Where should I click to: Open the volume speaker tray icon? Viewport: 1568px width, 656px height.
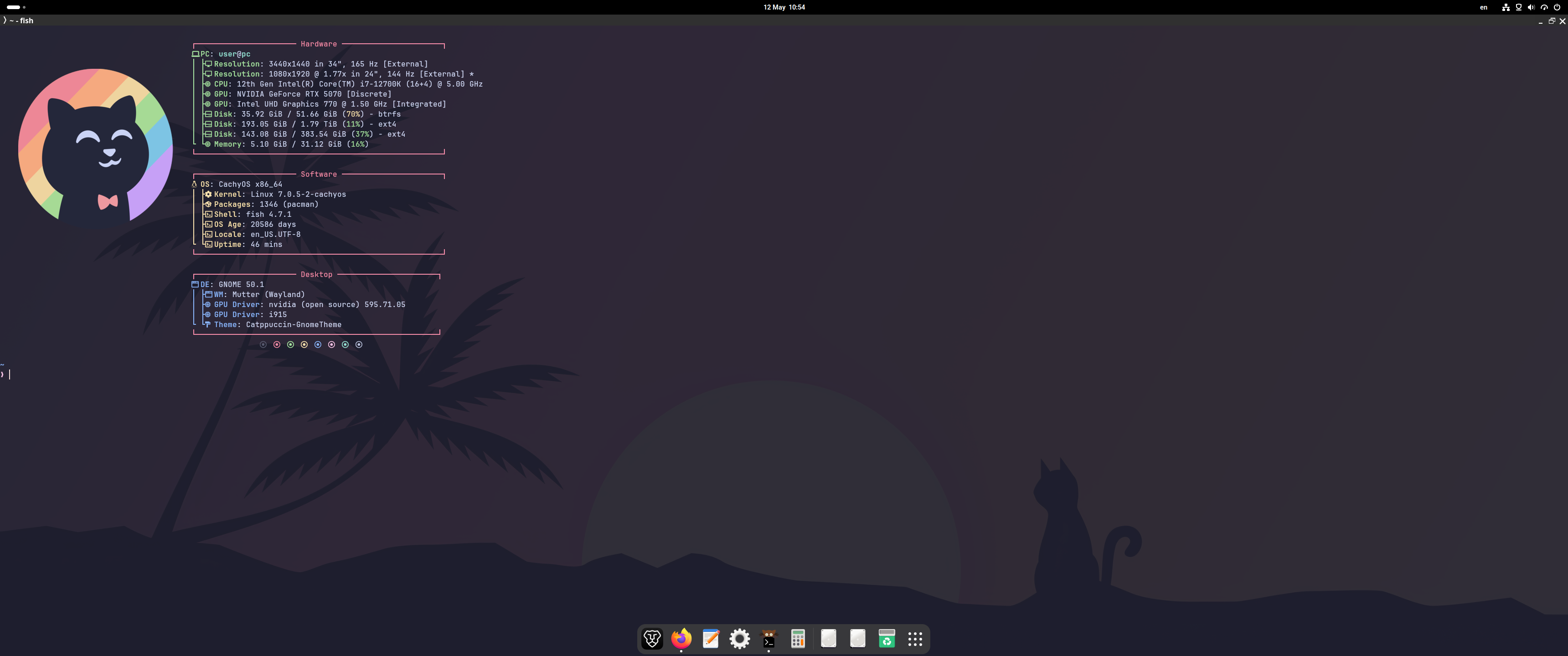(x=1532, y=7)
